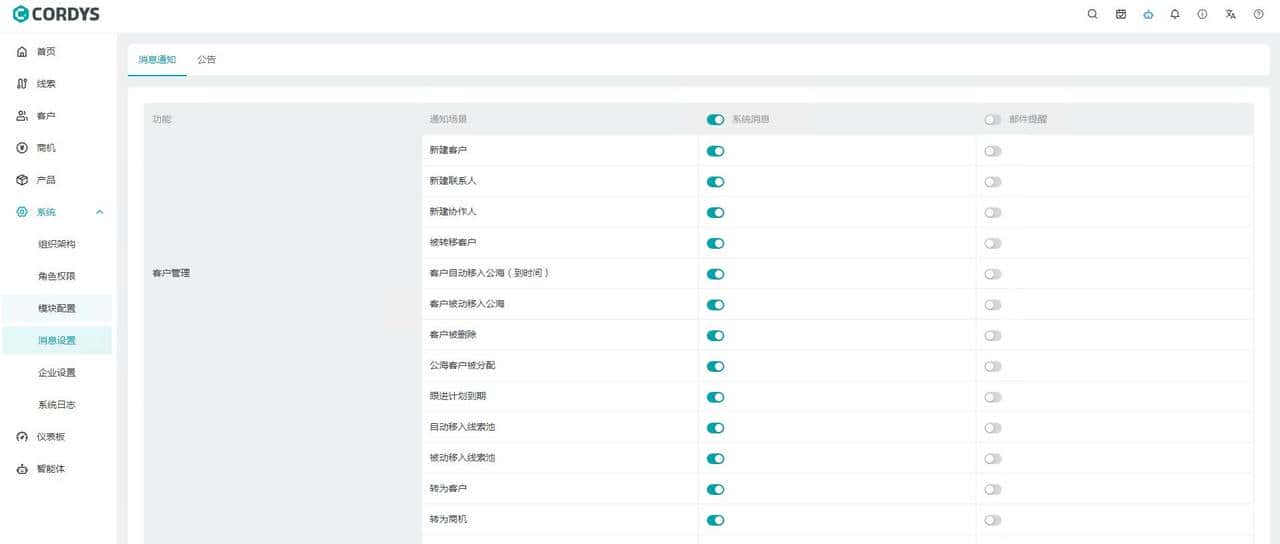This screenshot has height=544, width=1280.
Task: Click the 功能 column header
Action: tap(162, 119)
